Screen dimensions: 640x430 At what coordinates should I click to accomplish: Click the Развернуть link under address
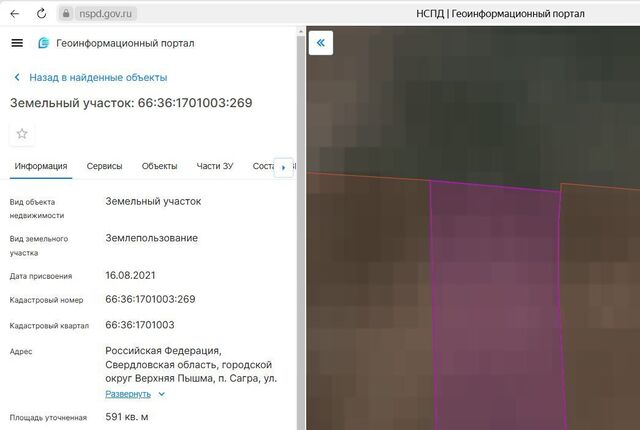128,394
